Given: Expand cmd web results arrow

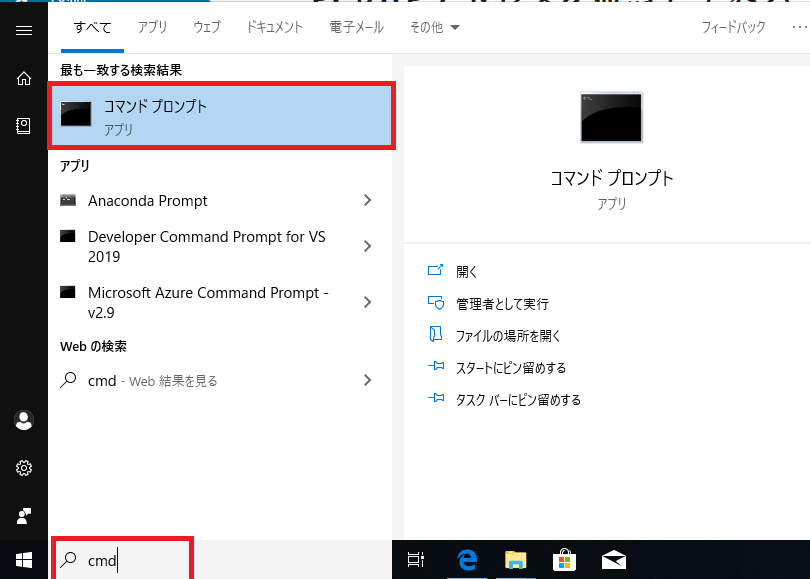Looking at the screenshot, I should [367, 381].
